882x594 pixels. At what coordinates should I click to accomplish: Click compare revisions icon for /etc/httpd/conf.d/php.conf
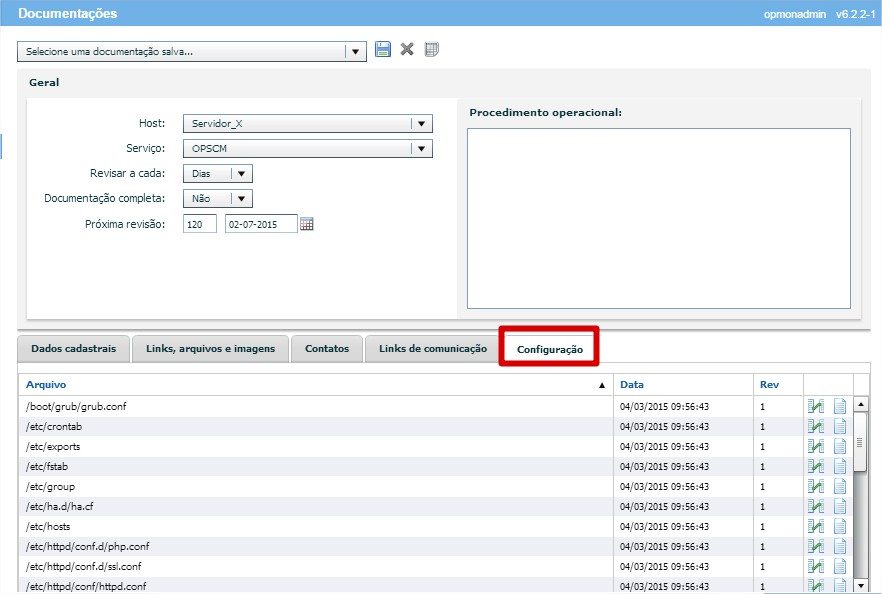point(816,546)
